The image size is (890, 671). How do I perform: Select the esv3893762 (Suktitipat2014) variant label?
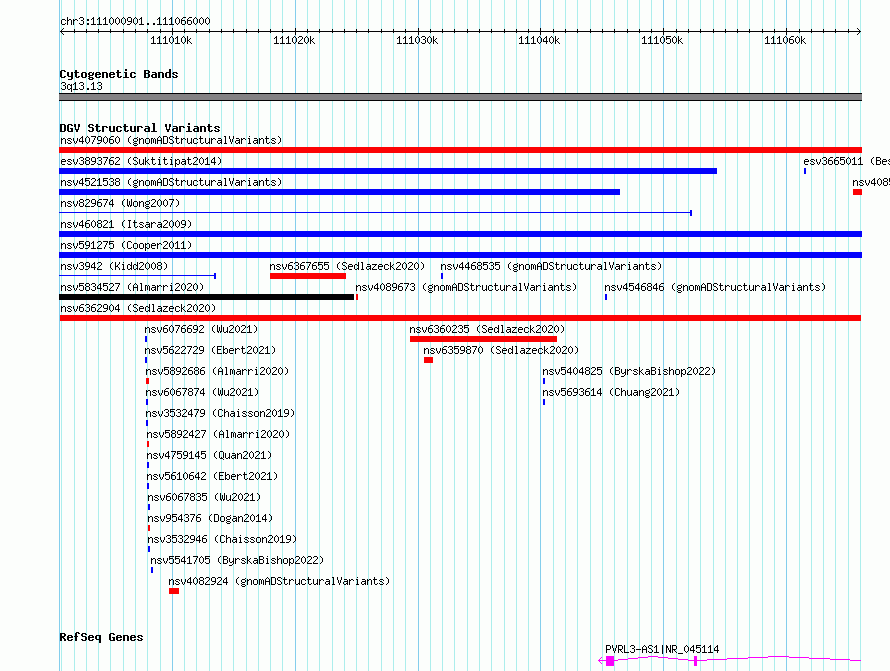click(141, 161)
